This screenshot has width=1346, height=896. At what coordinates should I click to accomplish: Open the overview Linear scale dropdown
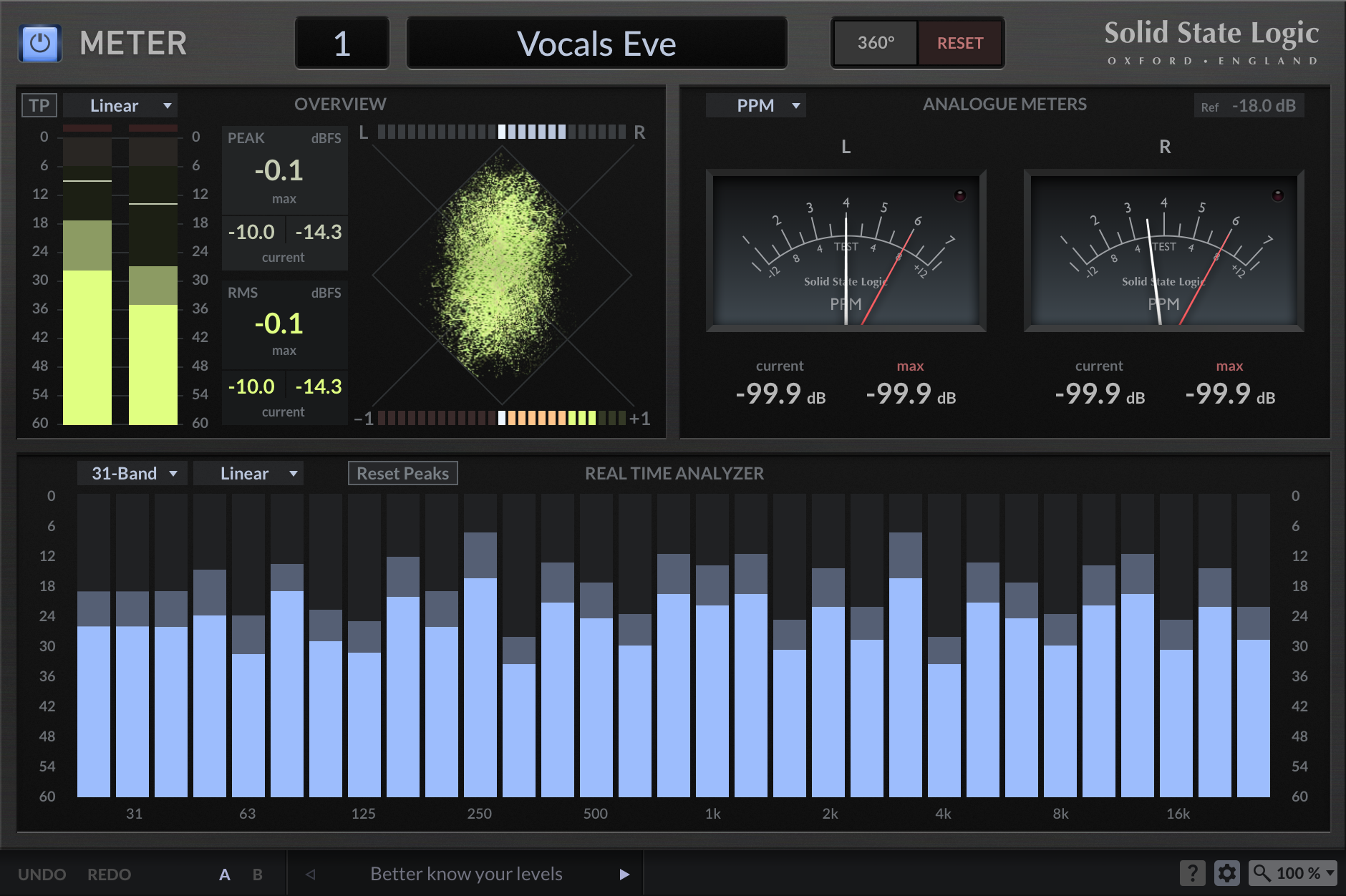pos(120,106)
